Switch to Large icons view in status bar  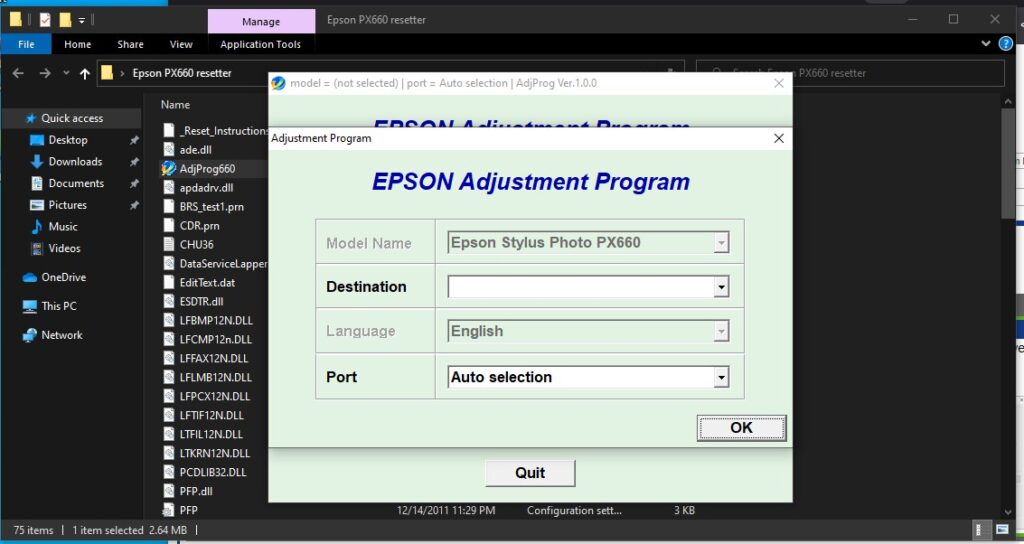[1002, 530]
